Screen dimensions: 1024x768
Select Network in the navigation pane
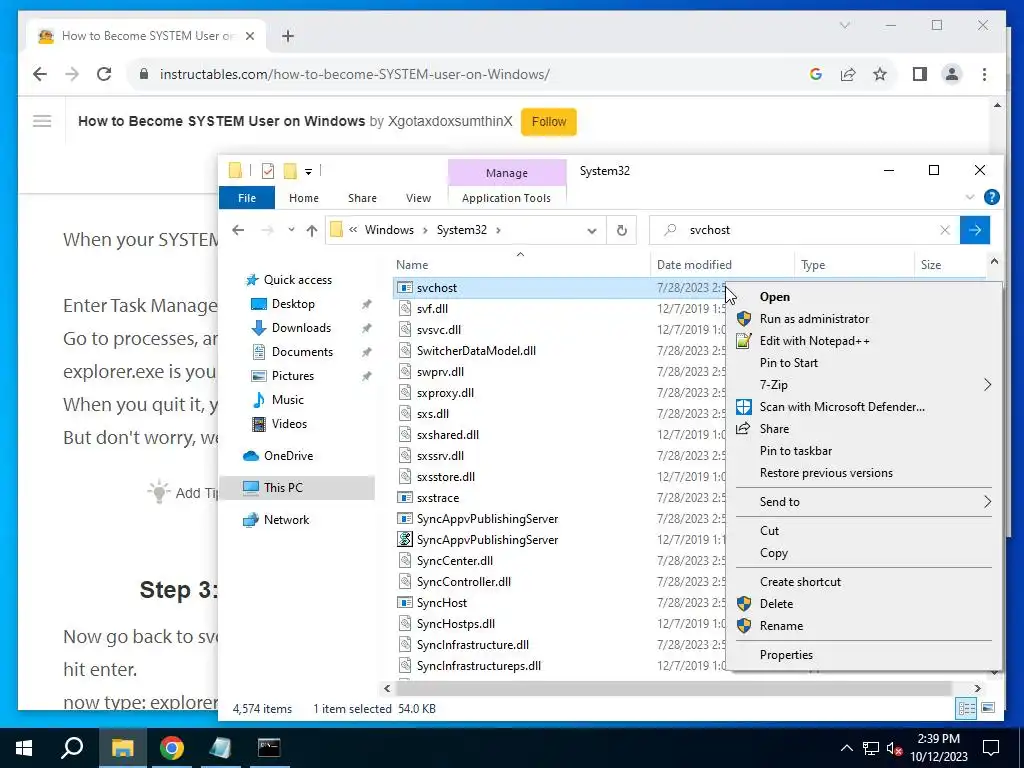(286, 520)
